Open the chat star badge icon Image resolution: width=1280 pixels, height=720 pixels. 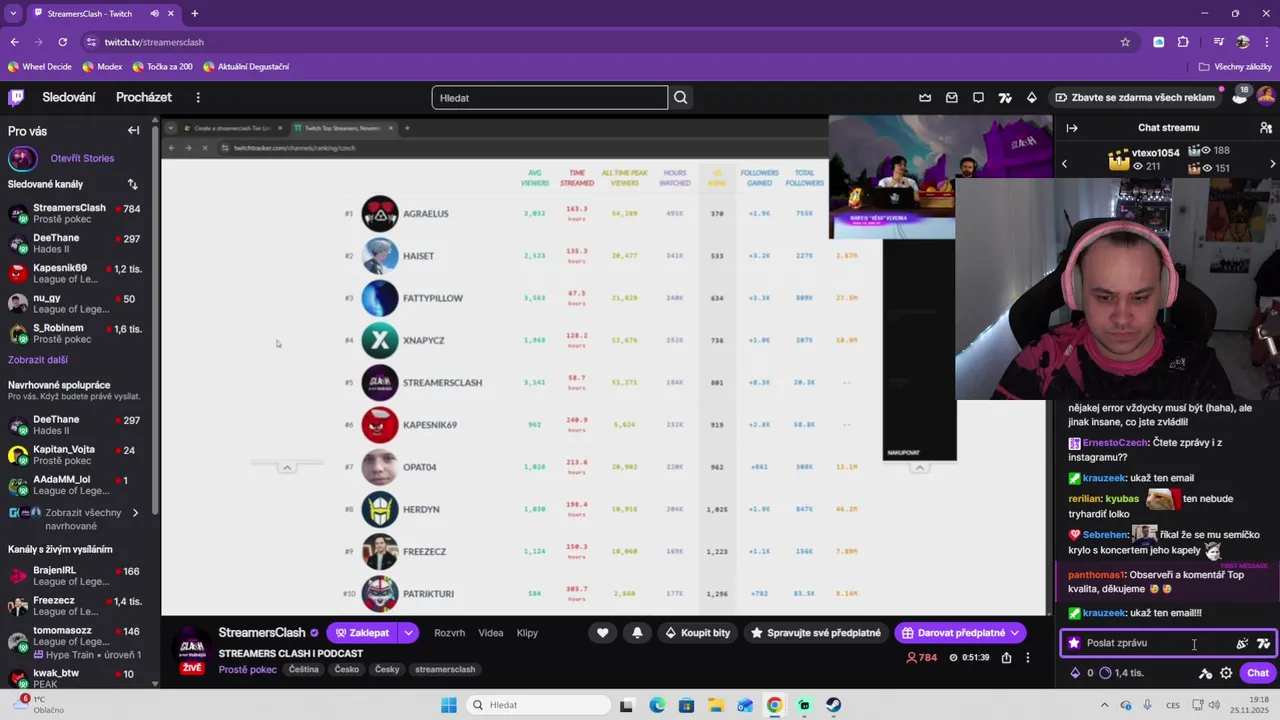[x=1074, y=643]
